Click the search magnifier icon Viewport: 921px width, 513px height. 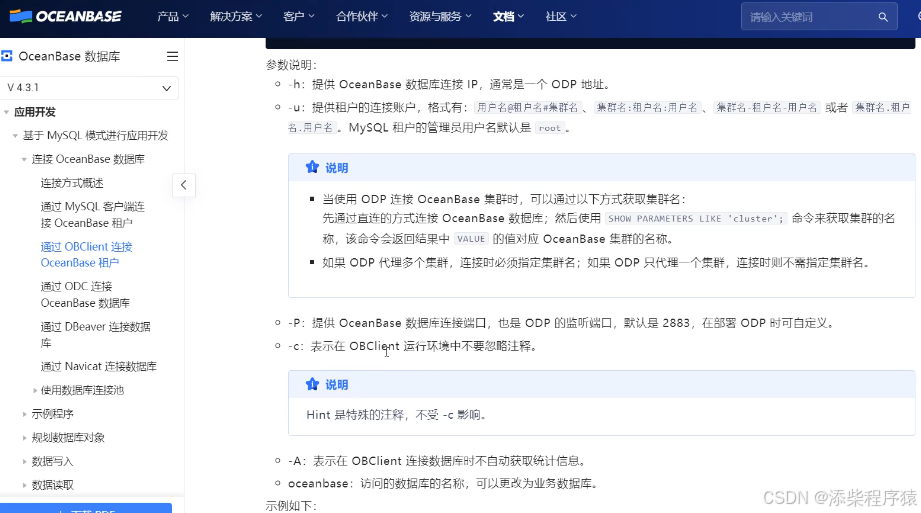point(883,17)
